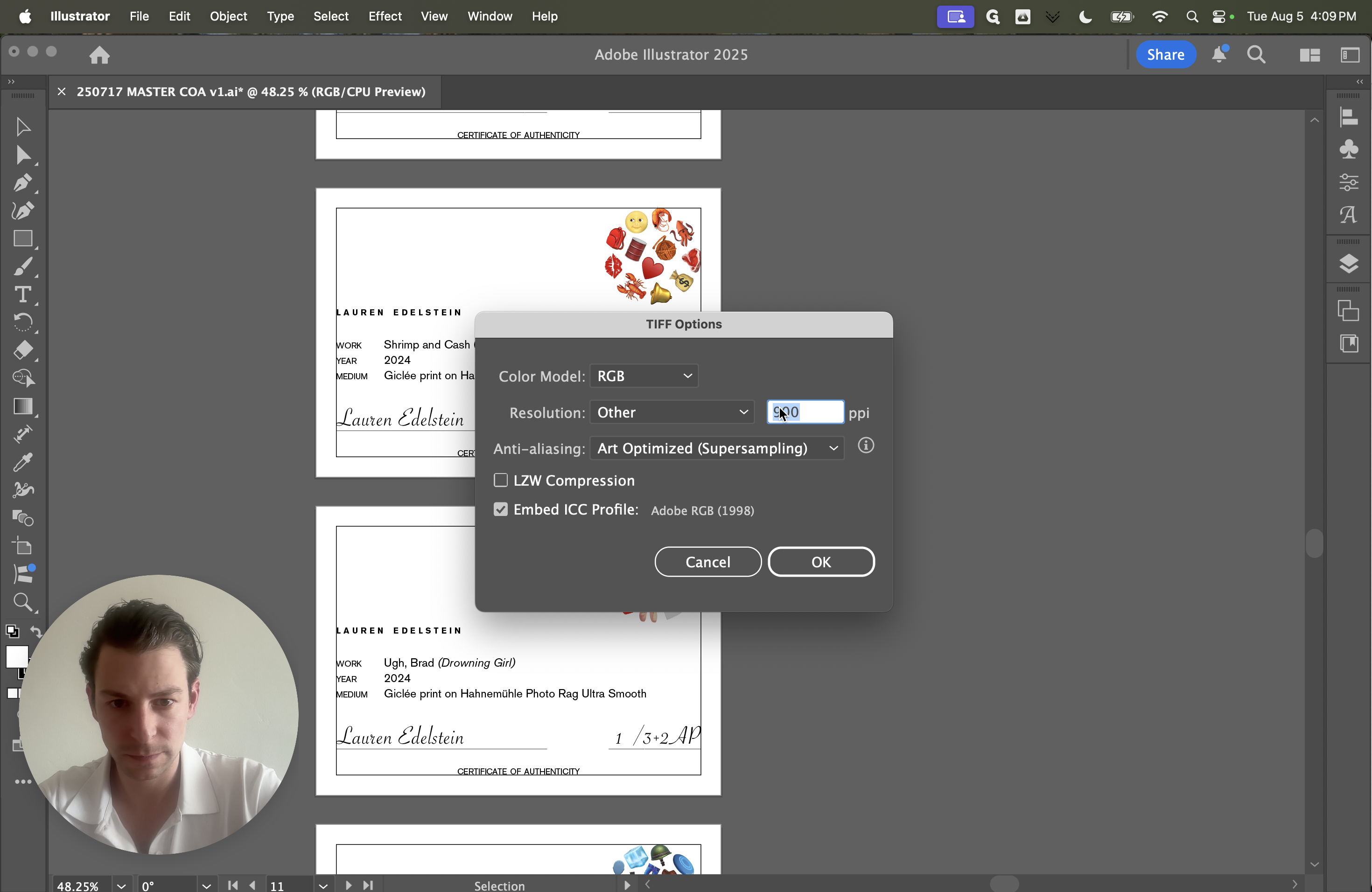Select the Direct Selection tool
The width and height of the screenshot is (1372, 892).
[23, 155]
